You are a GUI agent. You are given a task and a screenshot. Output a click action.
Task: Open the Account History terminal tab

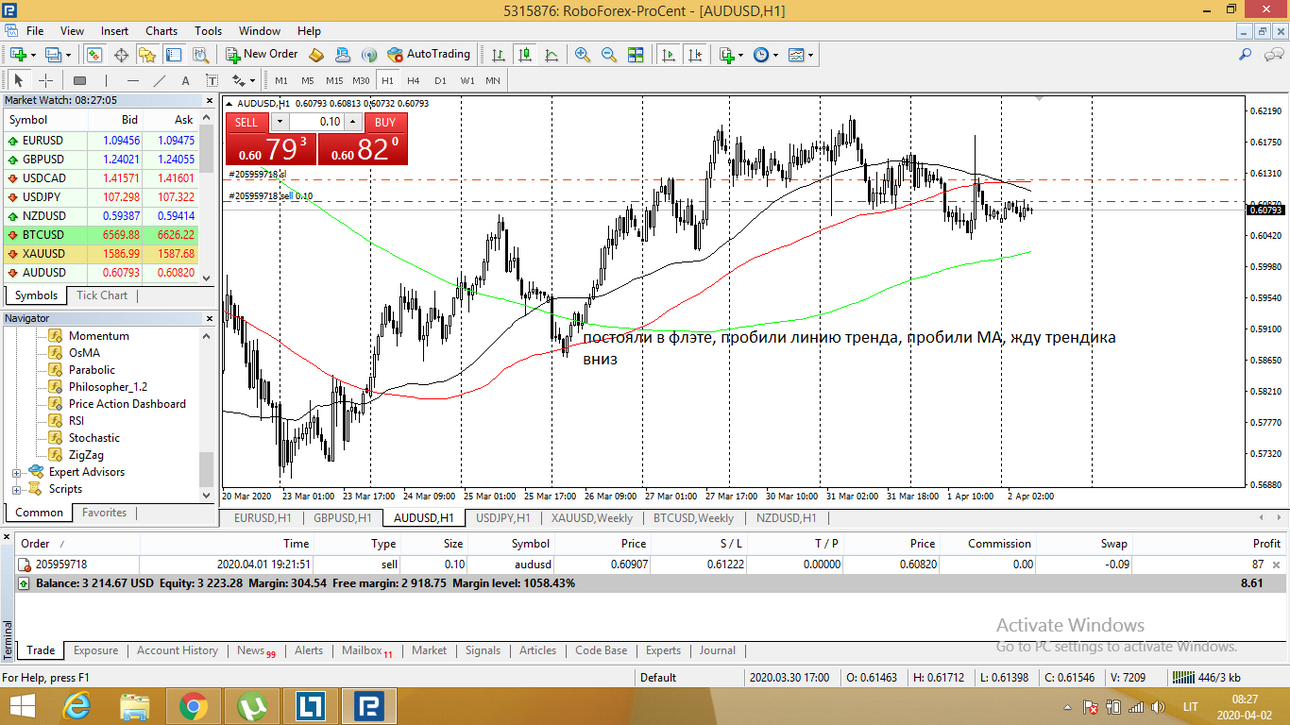[177, 650]
